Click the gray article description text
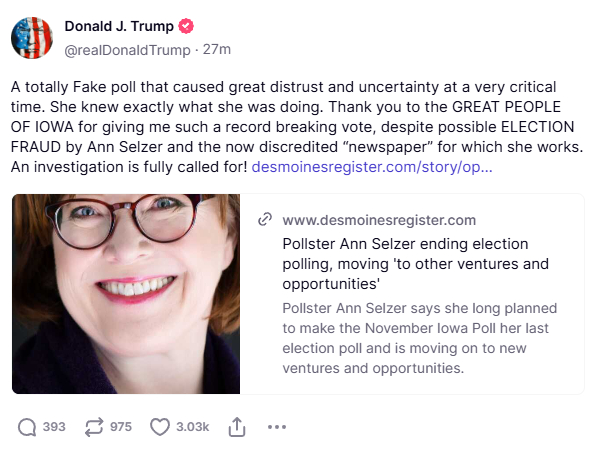The height and width of the screenshot is (452, 600). (x=415, y=337)
